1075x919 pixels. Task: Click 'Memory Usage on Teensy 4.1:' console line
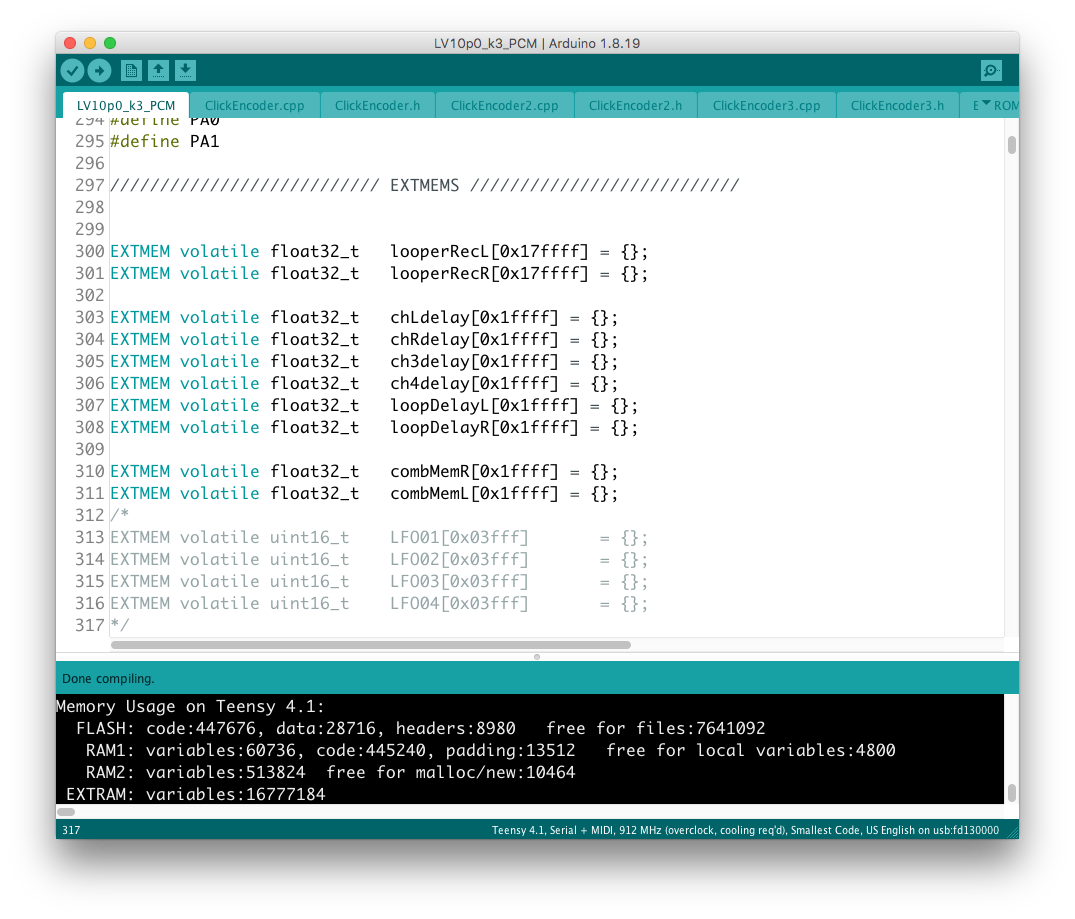point(191,706)
